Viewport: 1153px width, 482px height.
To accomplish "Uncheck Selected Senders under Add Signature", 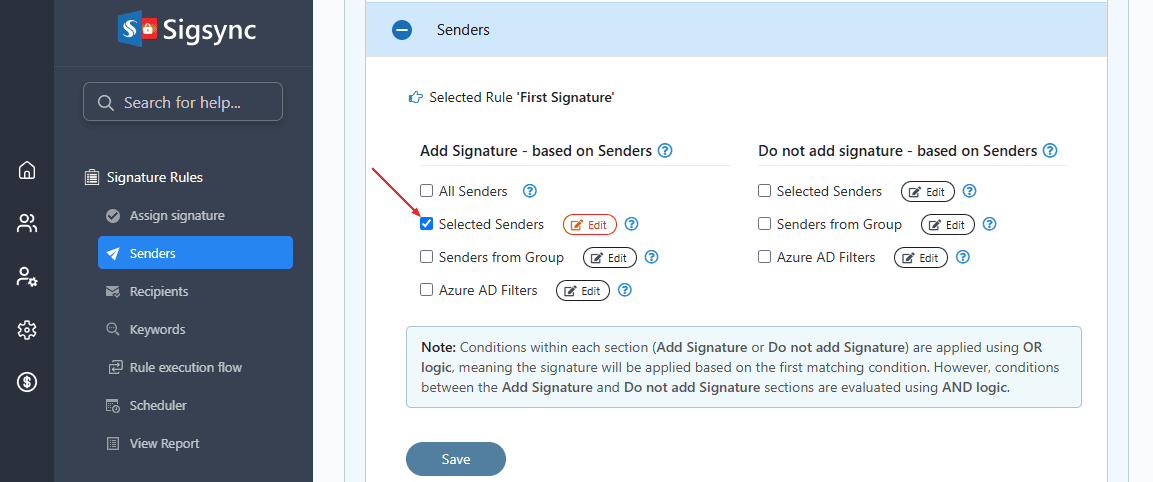I will click(x=427, y=224).
